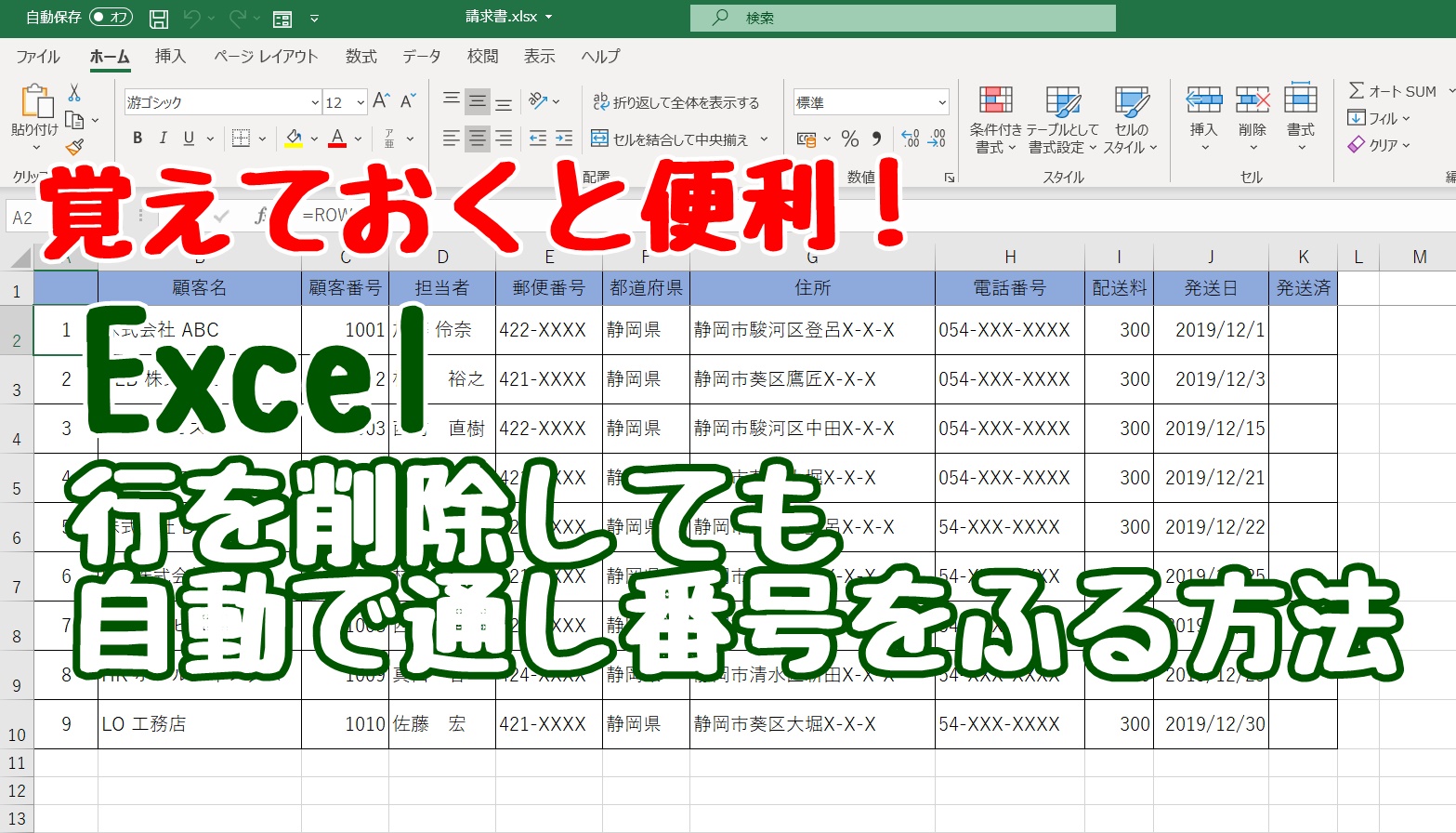Toggle align text right
The image size is (1456, 833).
click(504, 139)
